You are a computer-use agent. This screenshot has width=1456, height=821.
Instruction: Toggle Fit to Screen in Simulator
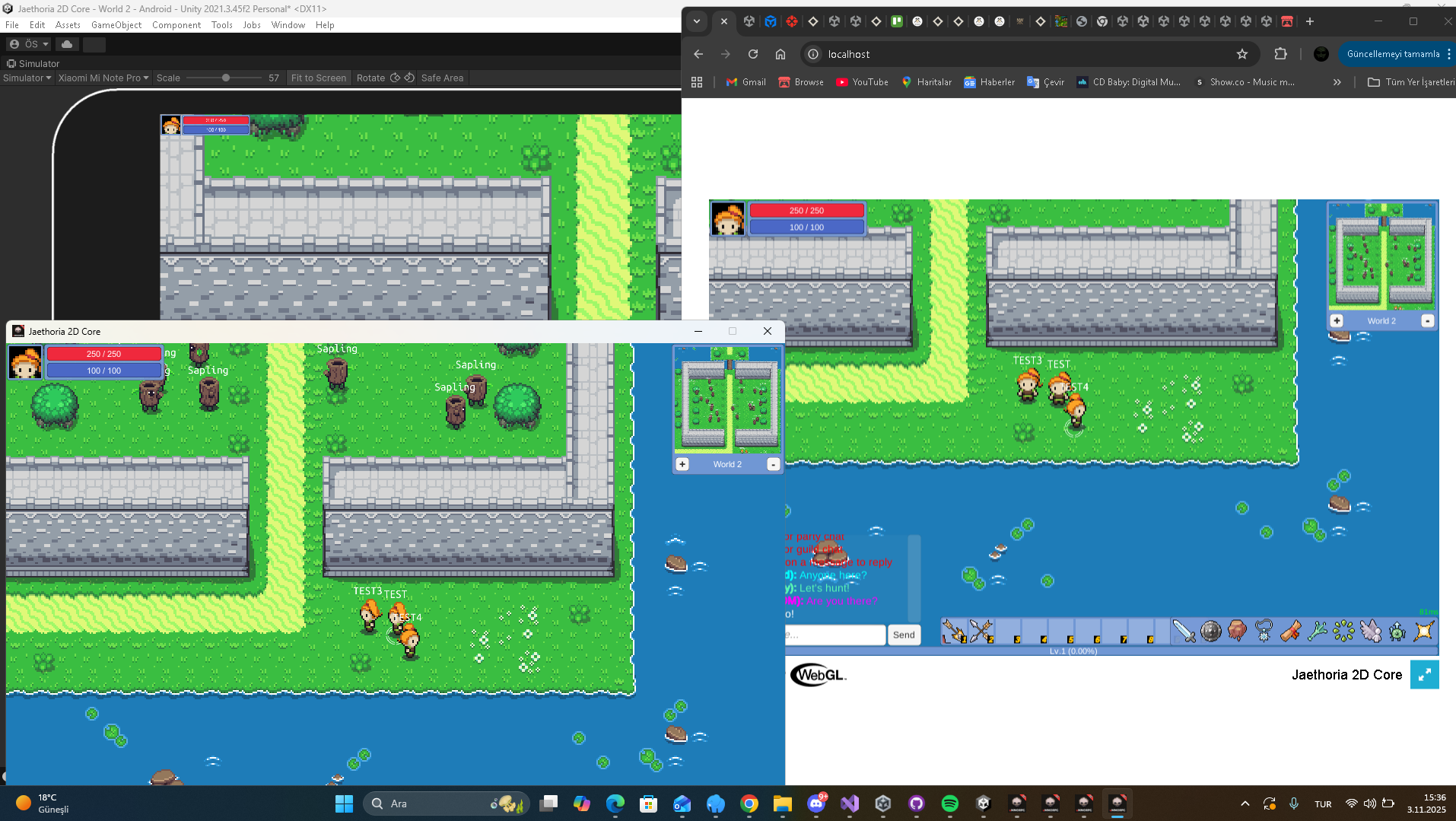[318, 78]
